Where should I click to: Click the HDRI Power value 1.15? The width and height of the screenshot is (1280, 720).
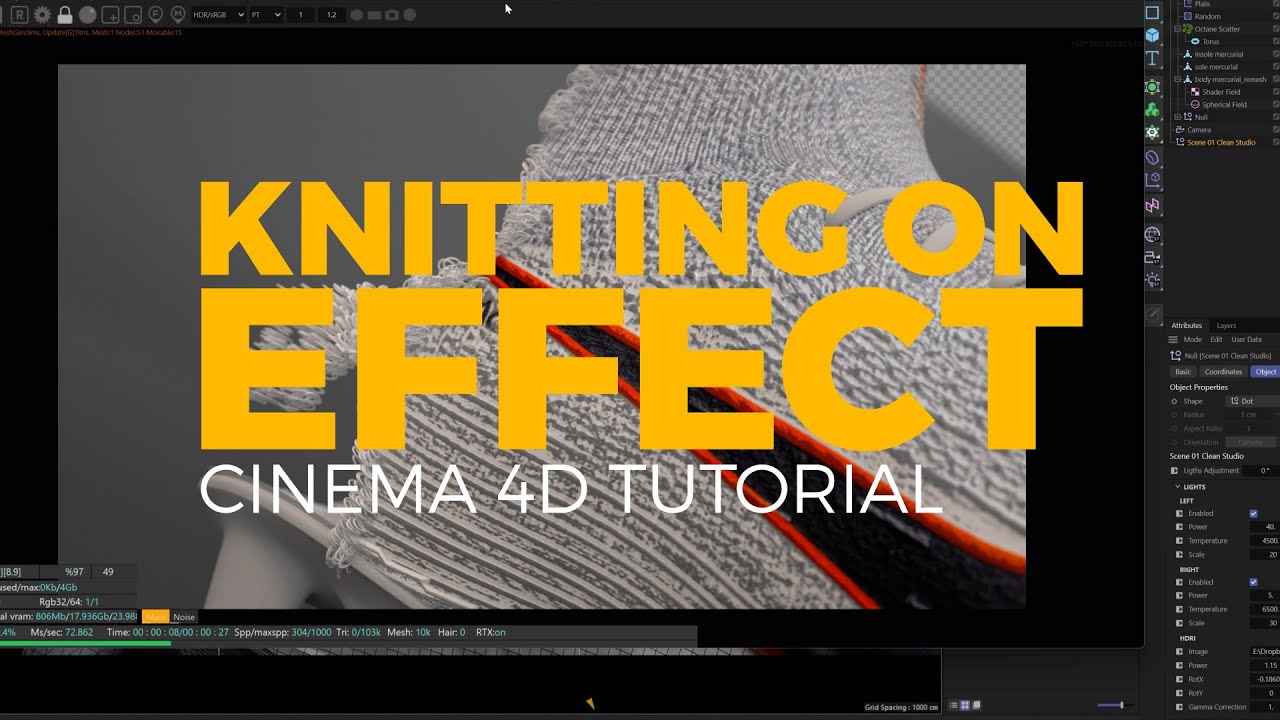[1264, 665]
